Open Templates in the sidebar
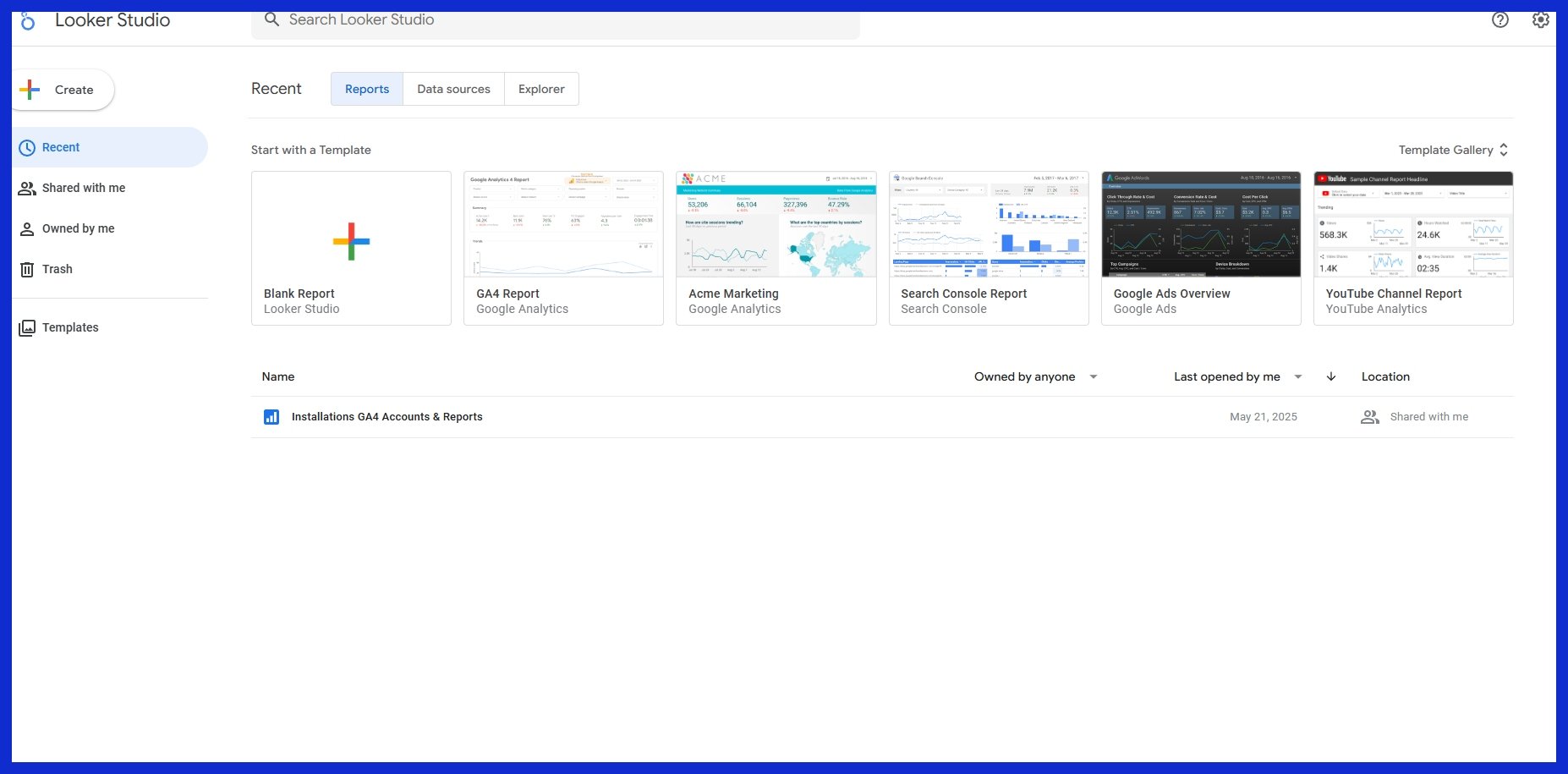Viewport: 1568px width, 774px height. [109, 327]
